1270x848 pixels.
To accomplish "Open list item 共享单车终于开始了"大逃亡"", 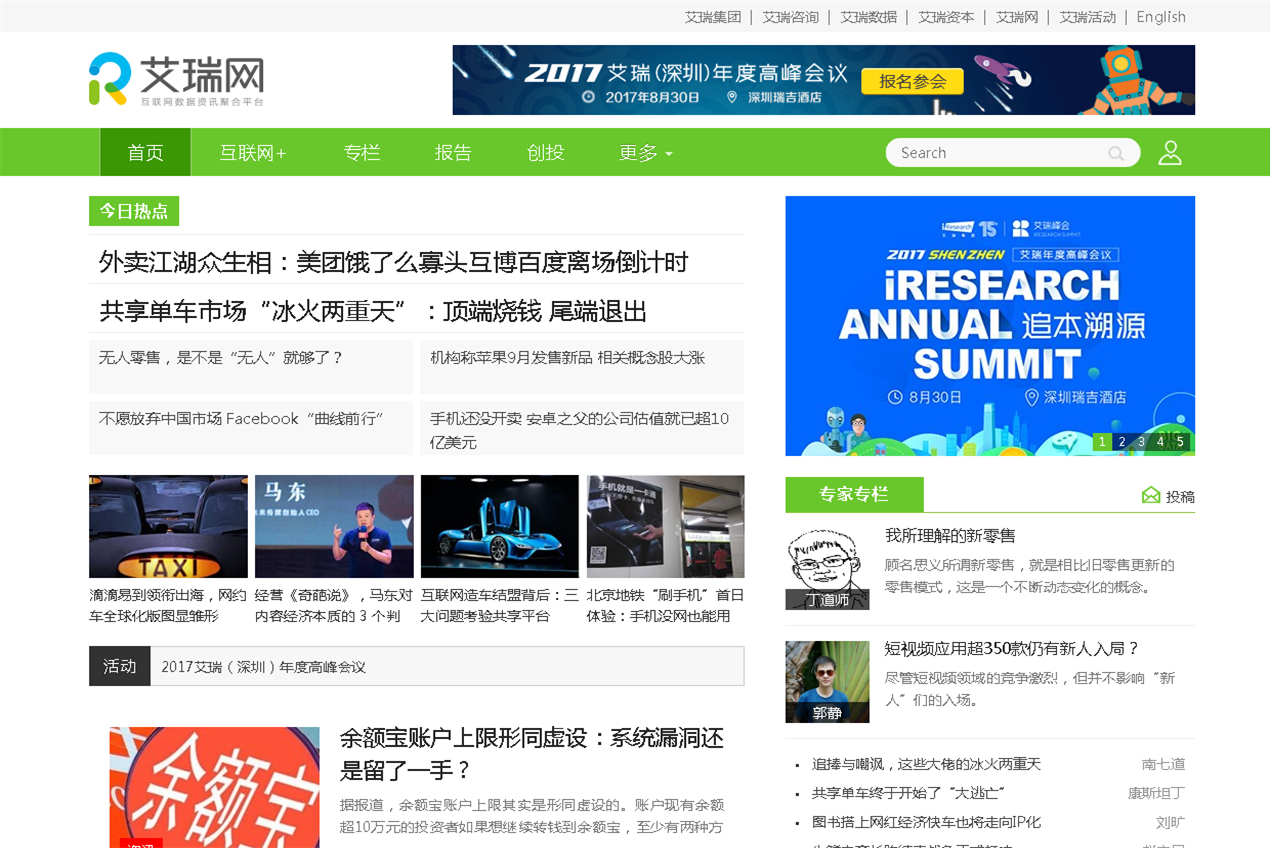I will [908, 793].
